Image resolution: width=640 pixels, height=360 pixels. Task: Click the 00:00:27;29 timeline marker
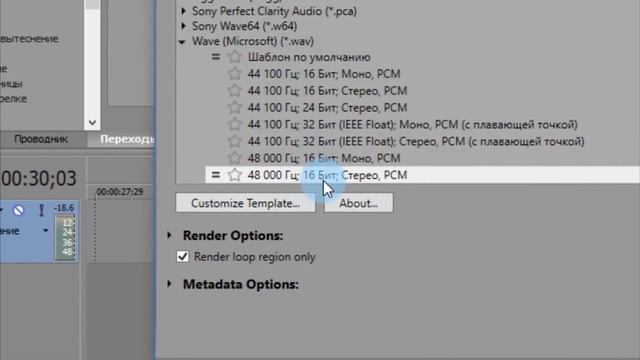[x=120, y=192]
